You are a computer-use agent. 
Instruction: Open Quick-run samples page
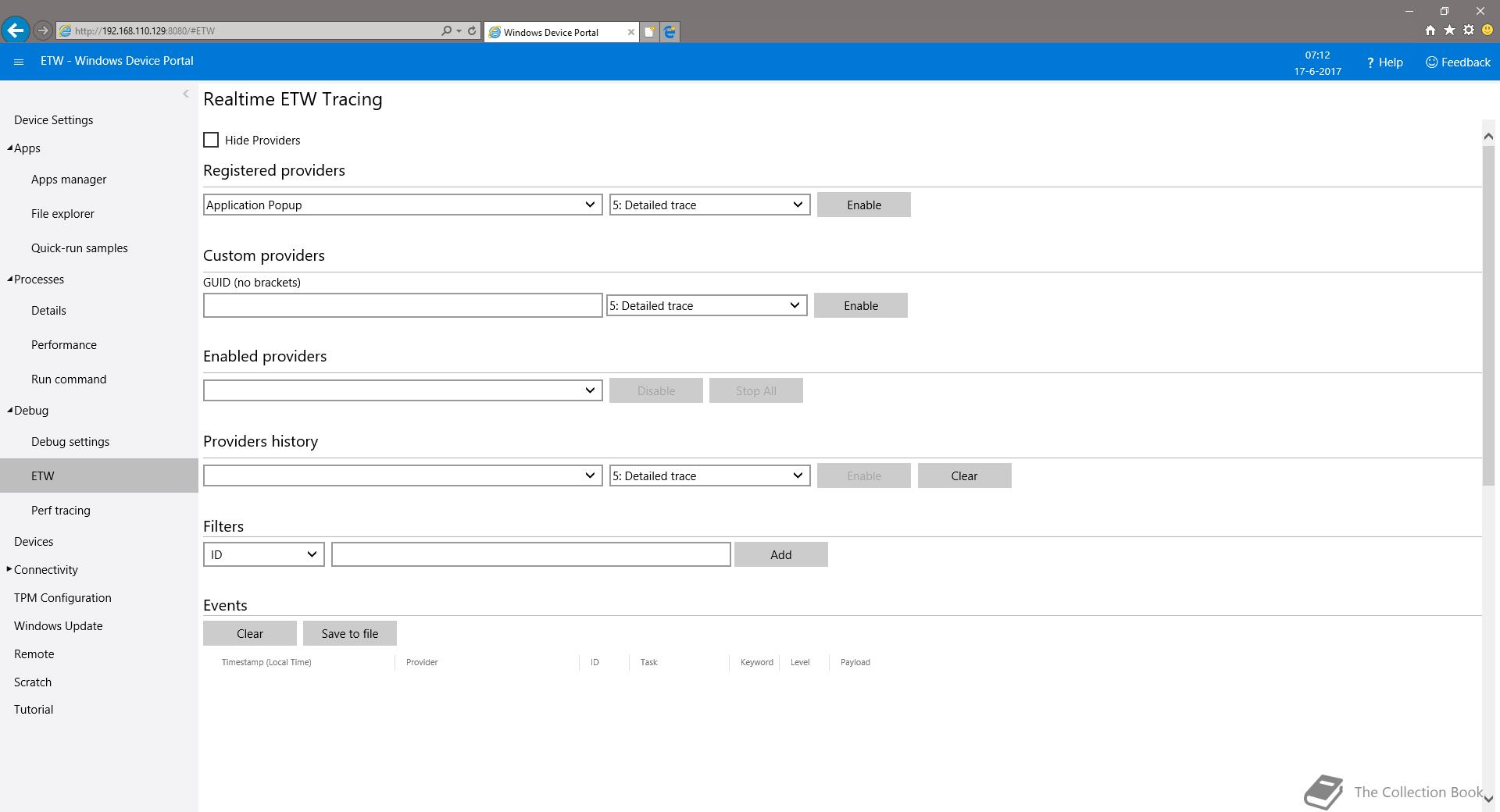[79, 248]
